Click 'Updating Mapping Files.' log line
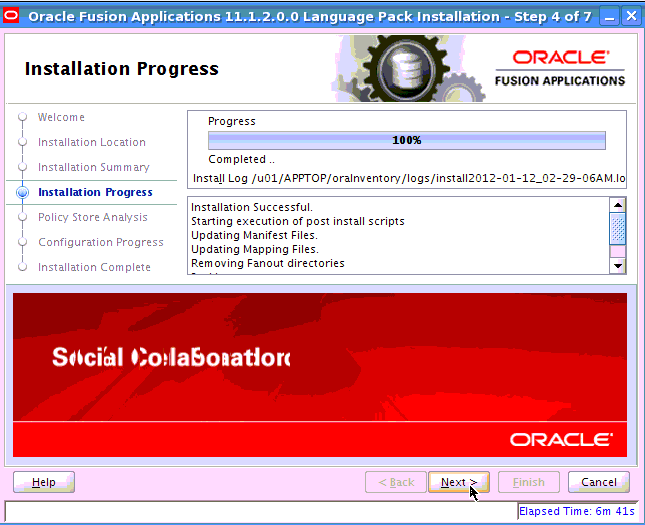The width and height of the screenshot is (645, 525). pos(255,249)
